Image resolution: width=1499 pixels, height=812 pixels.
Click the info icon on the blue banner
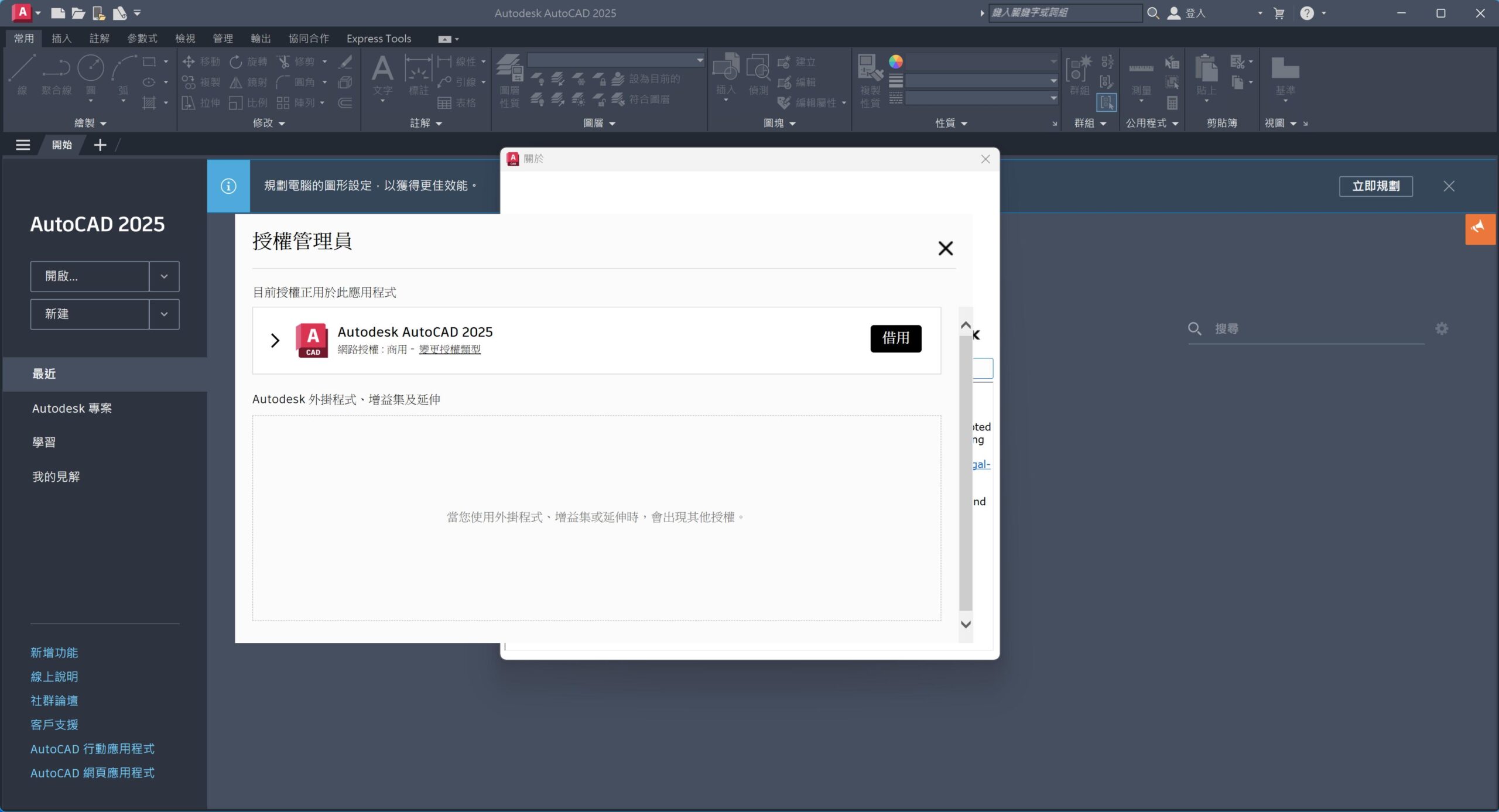[x=228, y=186]
